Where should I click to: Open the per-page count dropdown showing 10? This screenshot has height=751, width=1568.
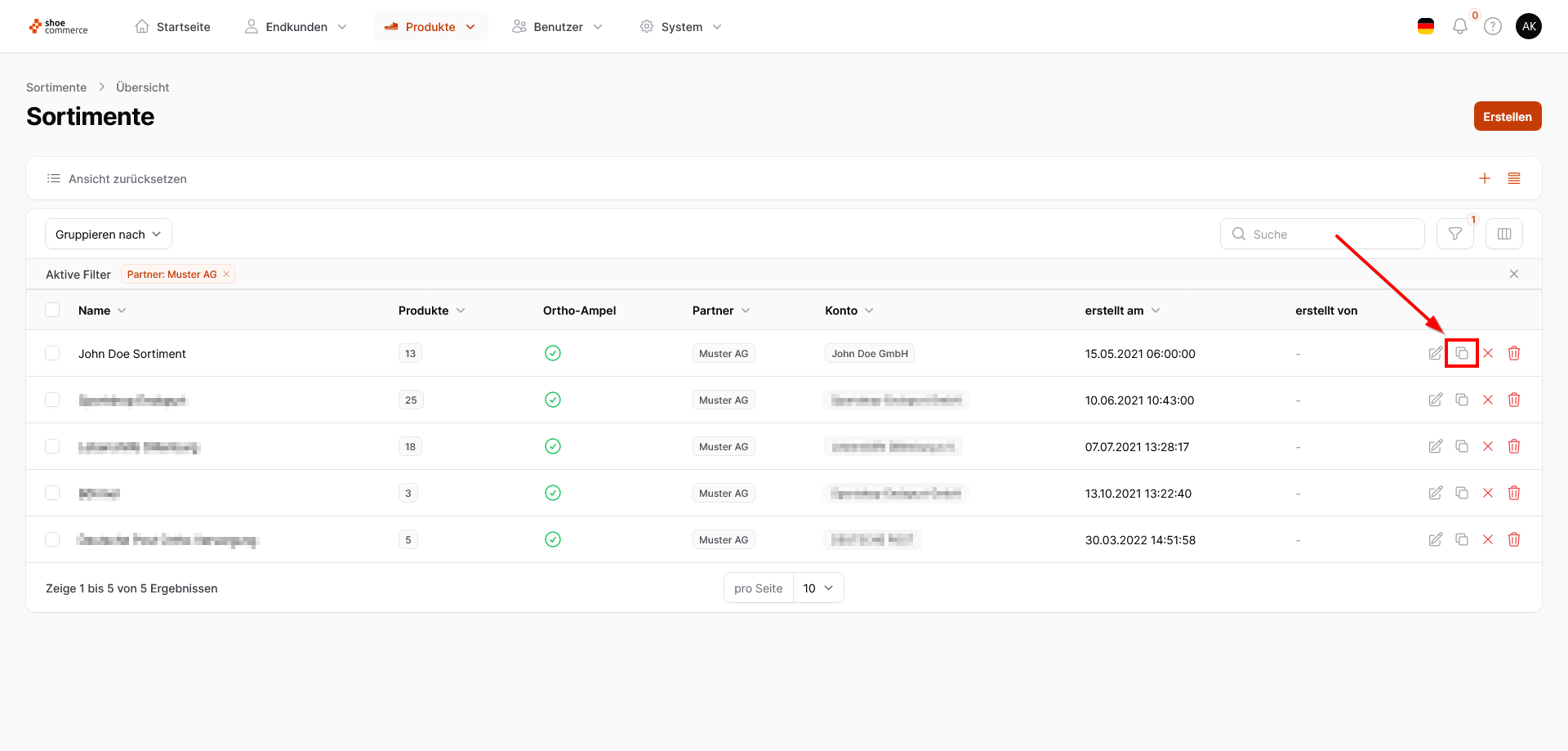point(817,588)
